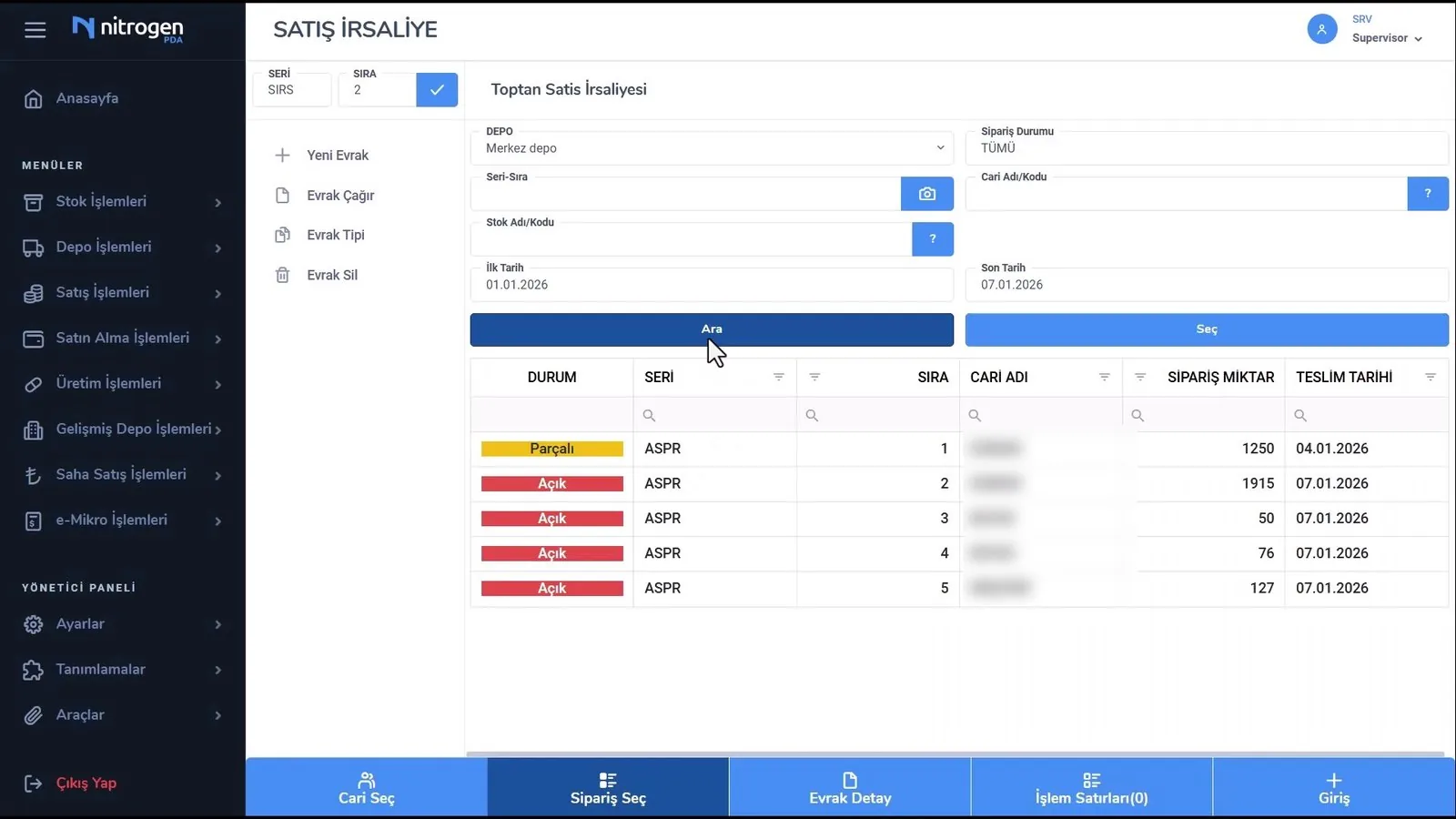Open Saha Satış İşlemleri menu
This screenshot has width=1456, height=819.
(x=122, y=475)
